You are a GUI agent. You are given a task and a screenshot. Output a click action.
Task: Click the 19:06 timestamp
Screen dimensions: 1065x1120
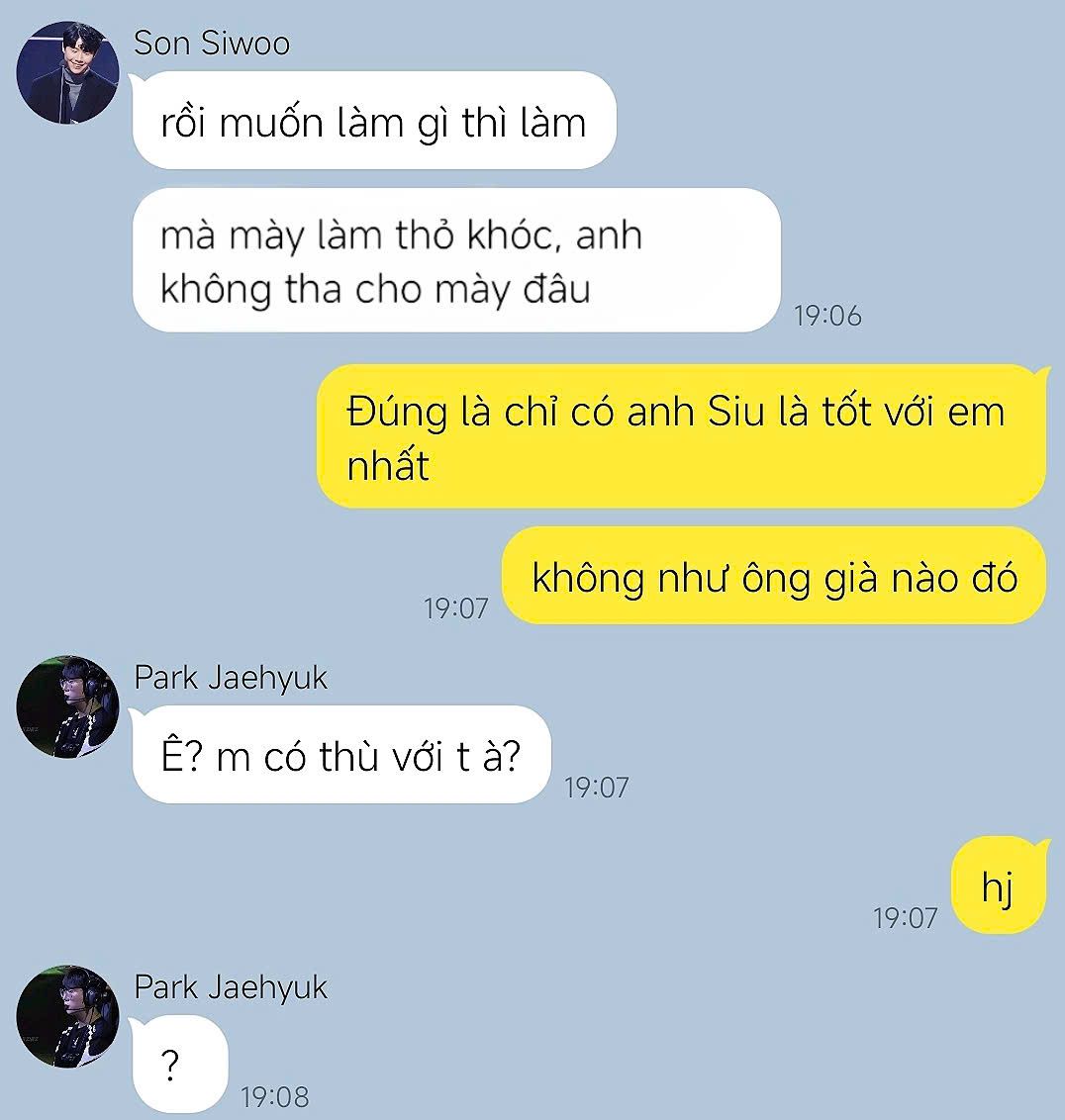coord(827,316)
